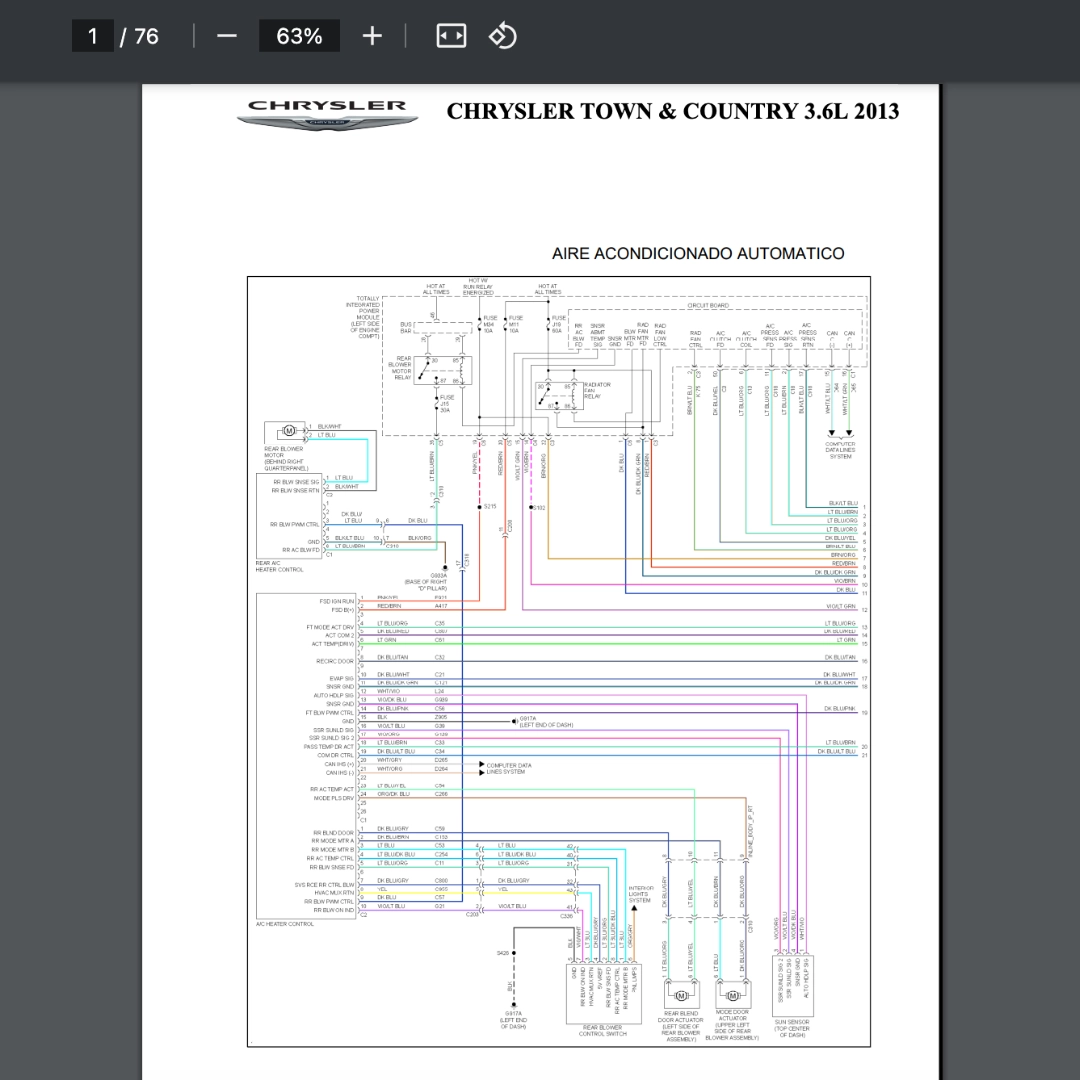Click 'COMPUTER DATA LINES SYSTEM' beside CAN IHS pins
This screenshot has width=1080, height=1080.
pos(508,769)
